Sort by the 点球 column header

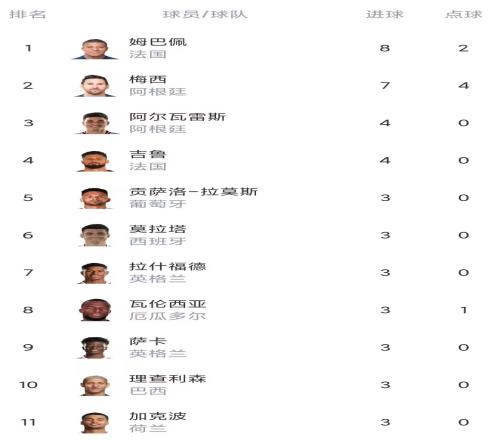tap(464, 14)
